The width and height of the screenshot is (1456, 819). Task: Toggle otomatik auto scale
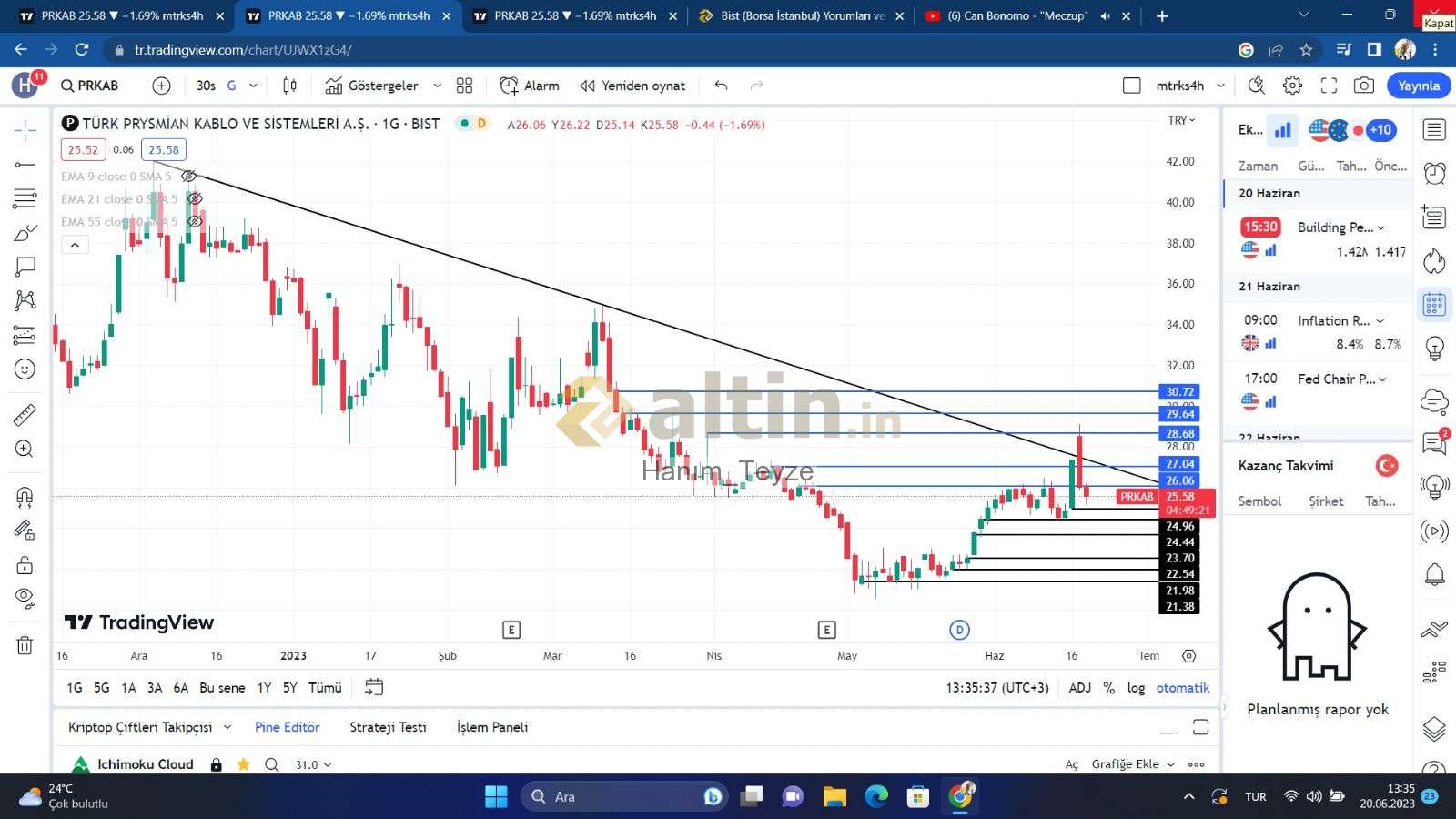1183,688
